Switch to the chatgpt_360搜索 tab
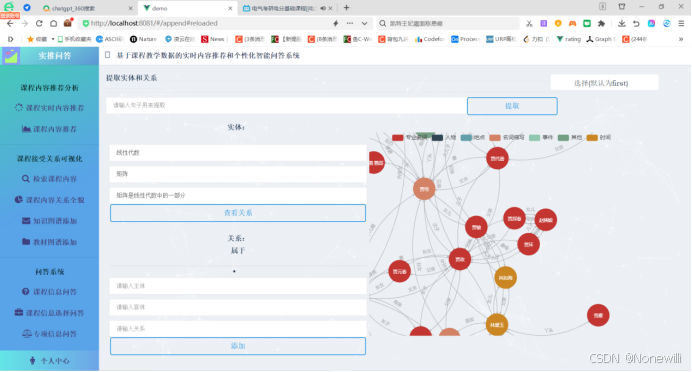692x372 pixels. [88, 8]
